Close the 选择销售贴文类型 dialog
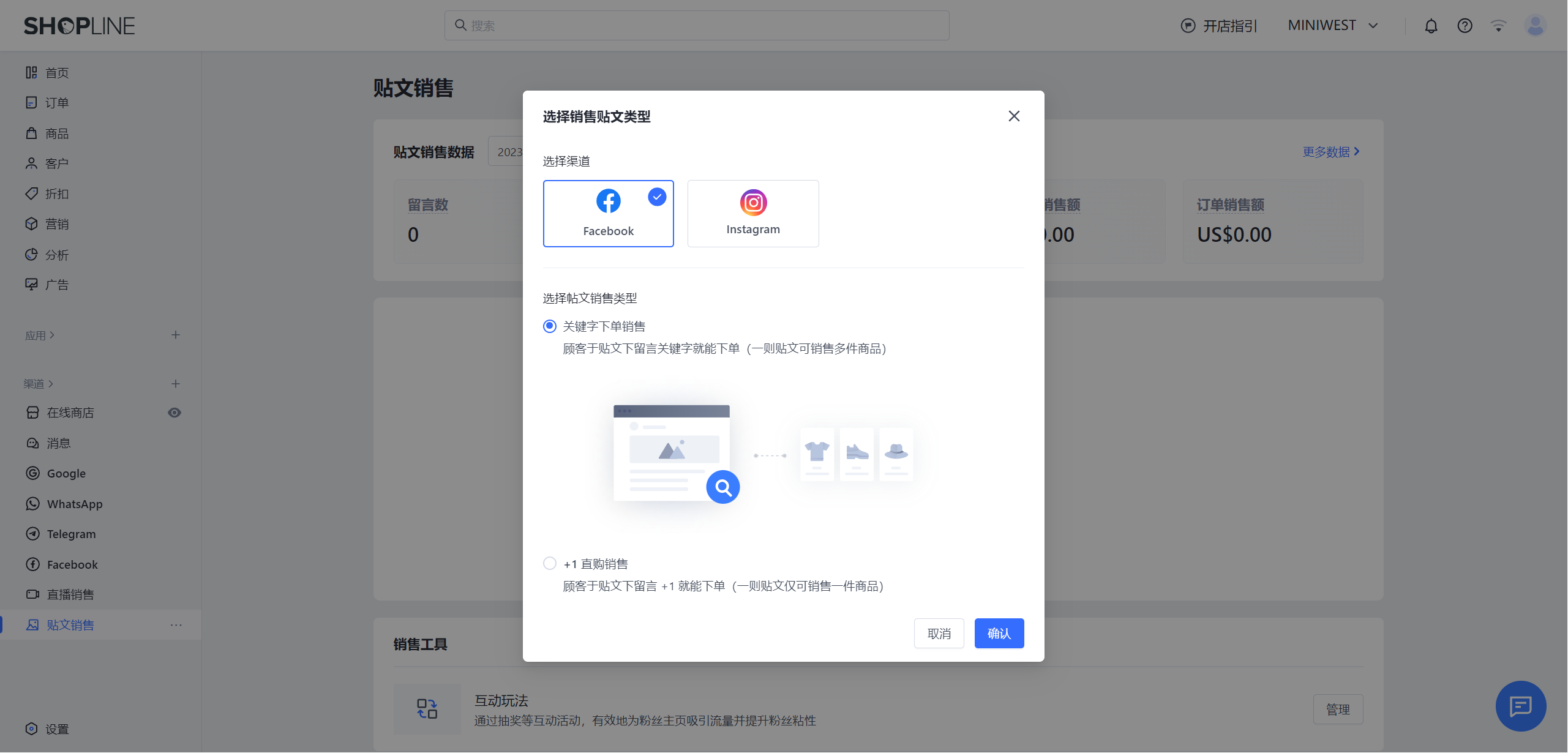1568x753 pixels. pyautogui.click(x=1014, y=116)
